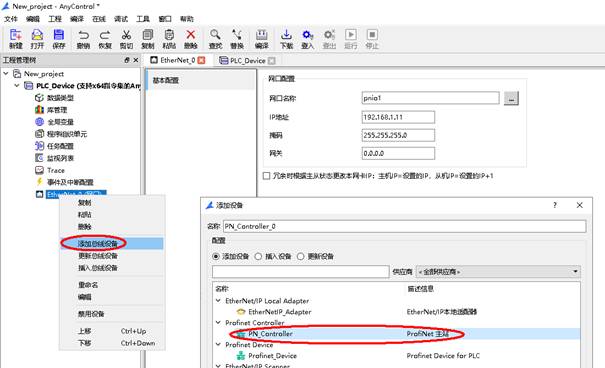This screenshot has width=605, height=368.
Task: Collapse the PLC_Device tree node
Action: (x=17, y=85)
